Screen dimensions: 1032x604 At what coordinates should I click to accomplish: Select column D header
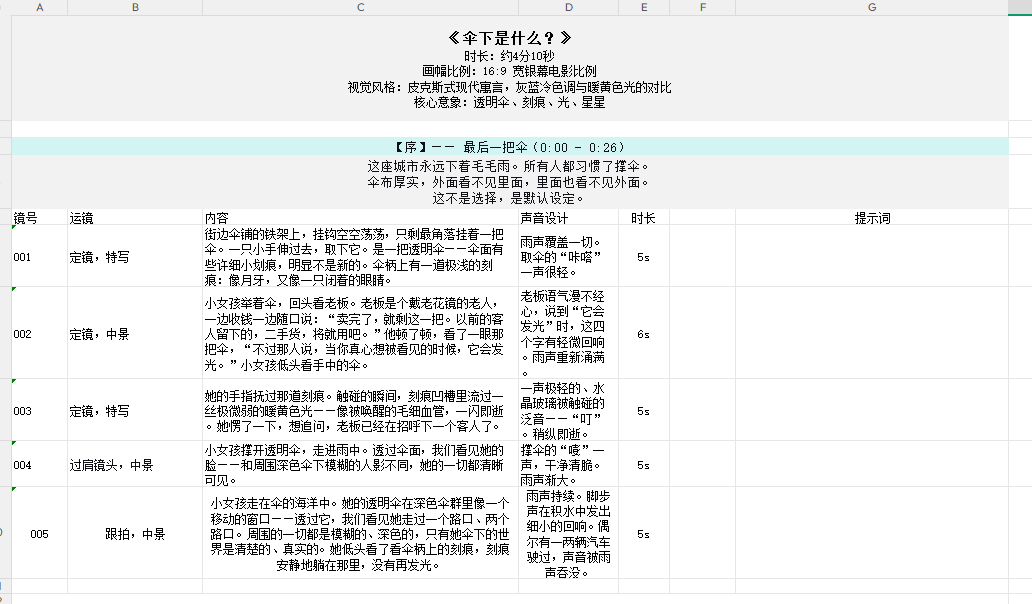pos(569,7)
